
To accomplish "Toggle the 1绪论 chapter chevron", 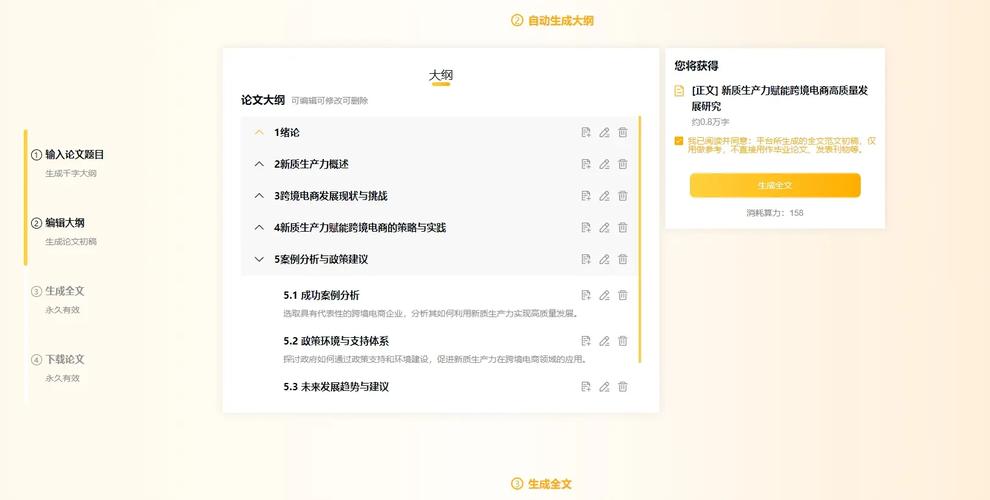I will click(x=259, y=133).
